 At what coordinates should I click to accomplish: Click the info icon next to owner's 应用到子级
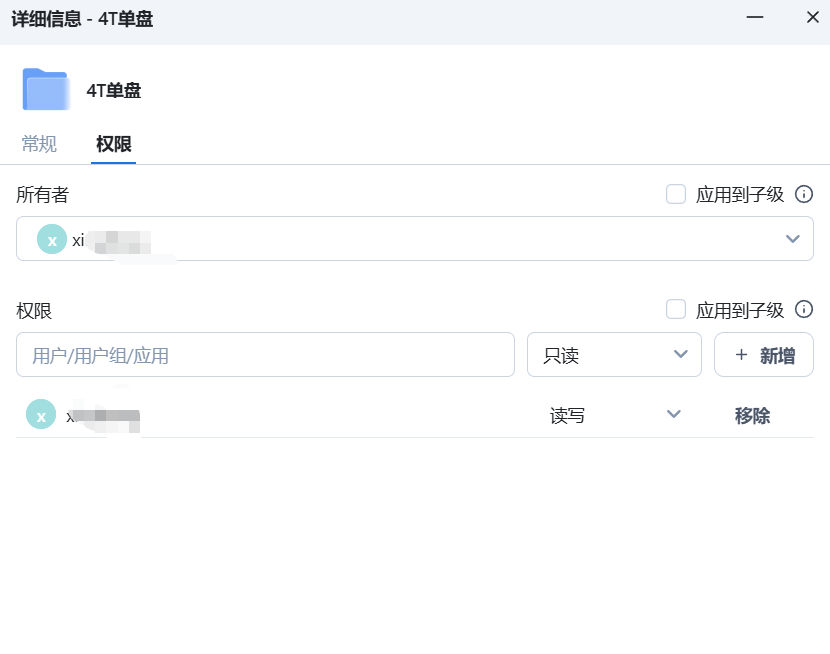point(804,194)
